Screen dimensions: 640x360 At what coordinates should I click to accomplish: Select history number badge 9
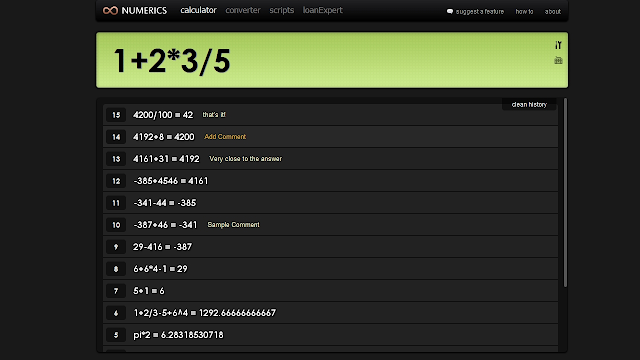coord(116,247)
